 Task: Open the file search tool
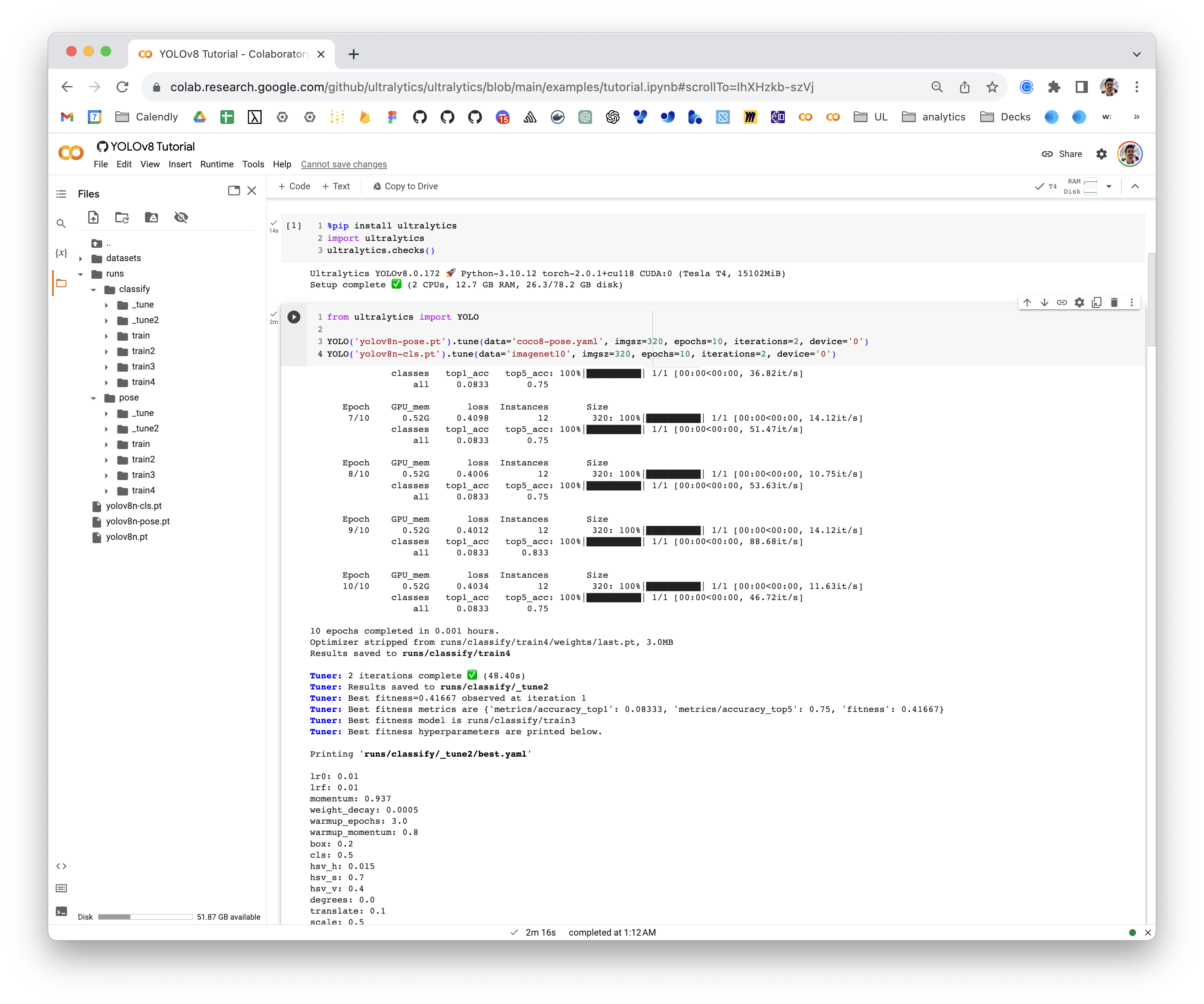[x=62, y=224]
